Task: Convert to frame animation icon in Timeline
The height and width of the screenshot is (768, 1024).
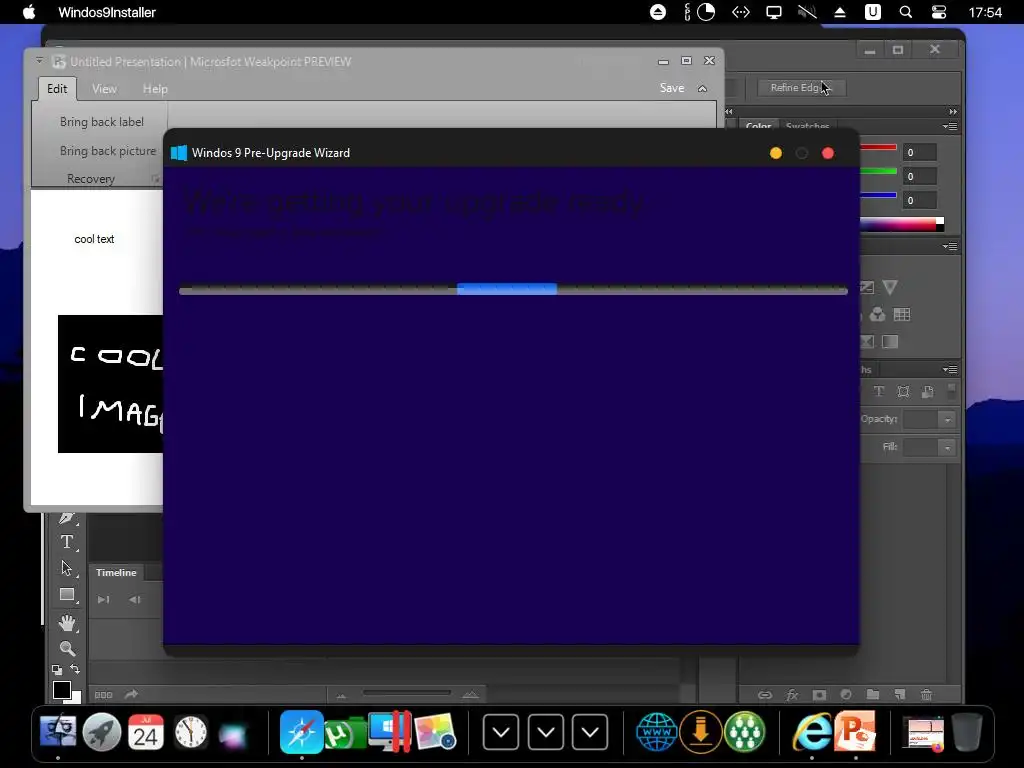Action: (x=104, y=695)
